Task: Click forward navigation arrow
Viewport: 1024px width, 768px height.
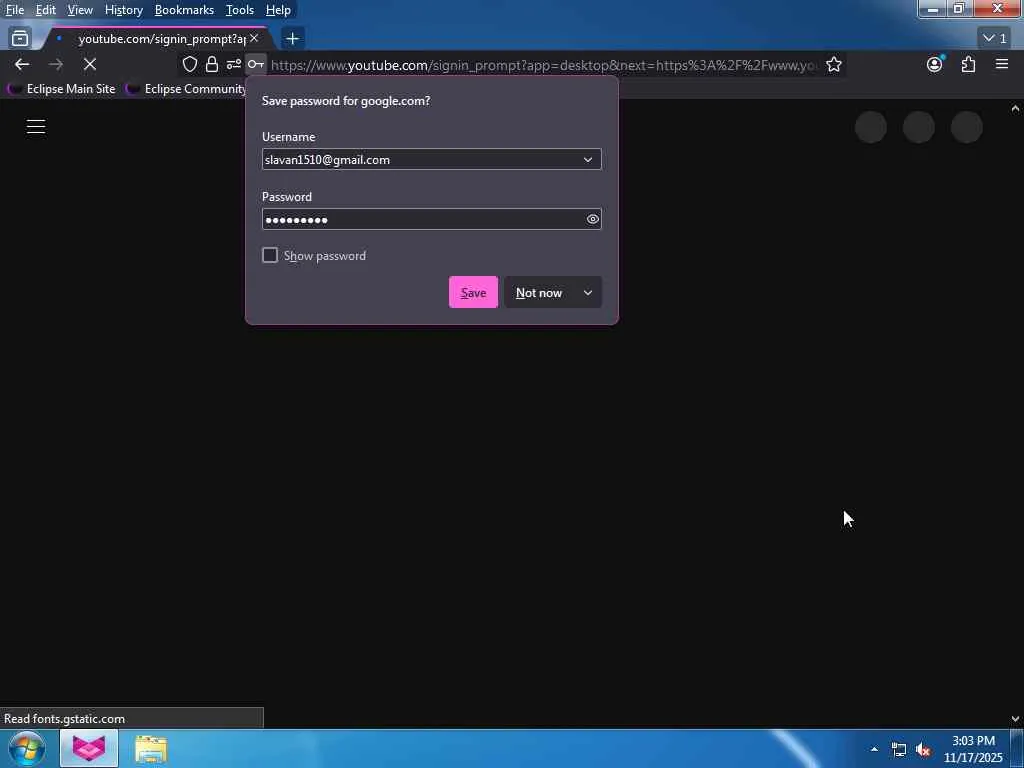Action: tap(56, 64)
